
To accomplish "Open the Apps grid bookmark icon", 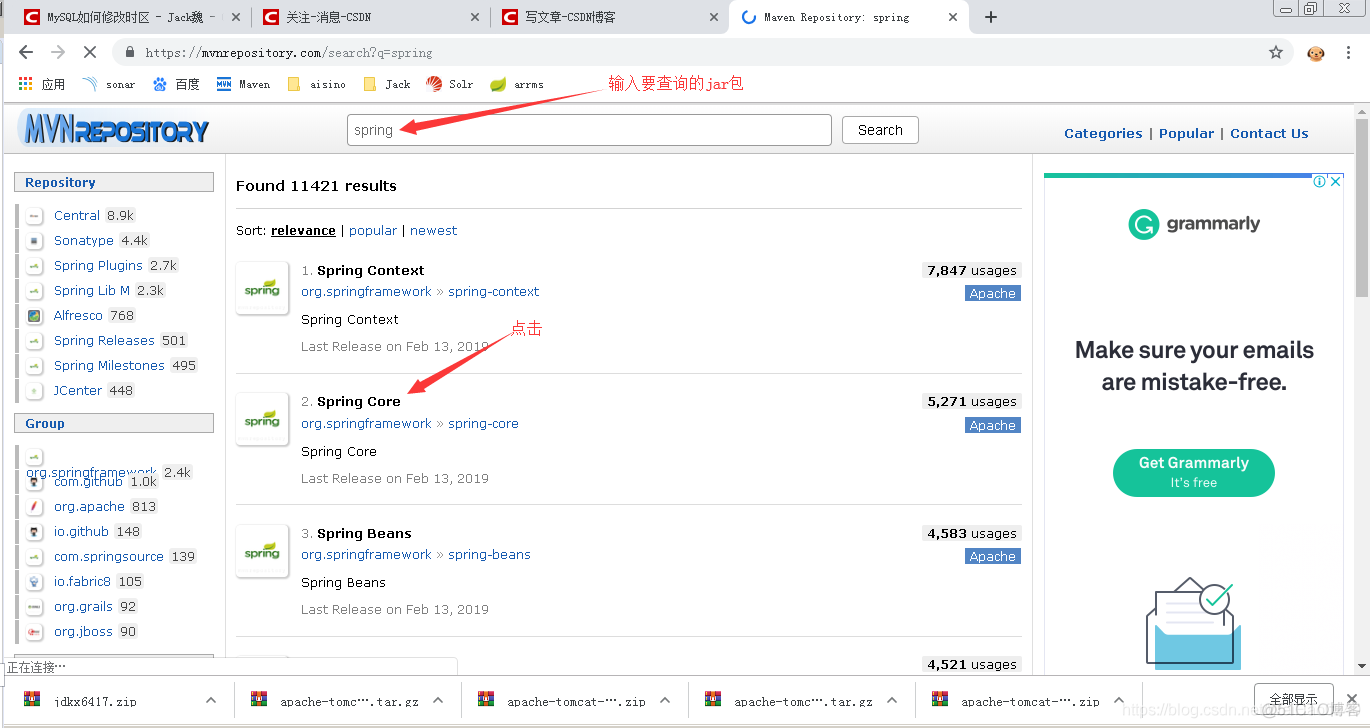I will [26, 84].
